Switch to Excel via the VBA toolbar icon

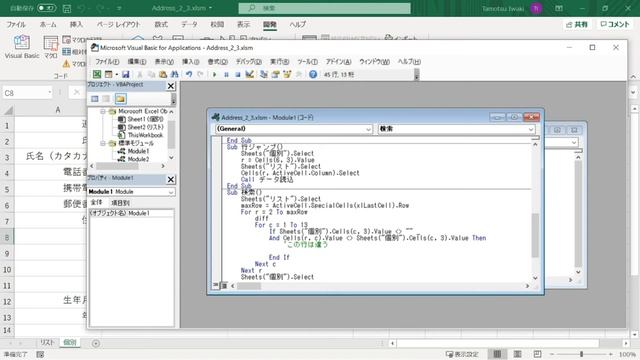(97, 74)
